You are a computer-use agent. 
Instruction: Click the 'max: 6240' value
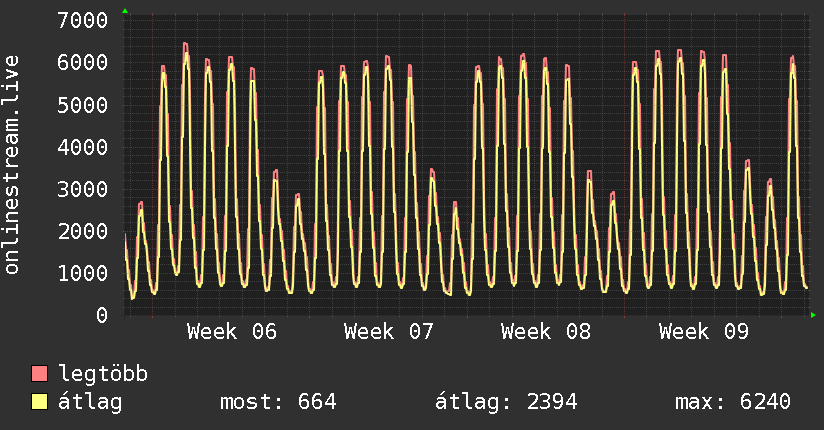tap(733, 402)
